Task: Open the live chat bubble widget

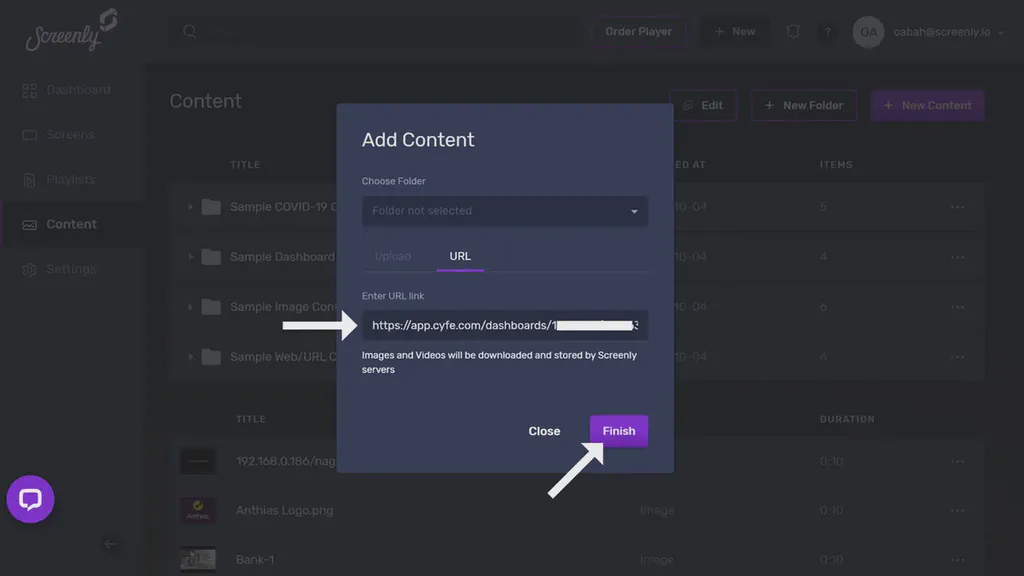Action: [x=30, y=499]
